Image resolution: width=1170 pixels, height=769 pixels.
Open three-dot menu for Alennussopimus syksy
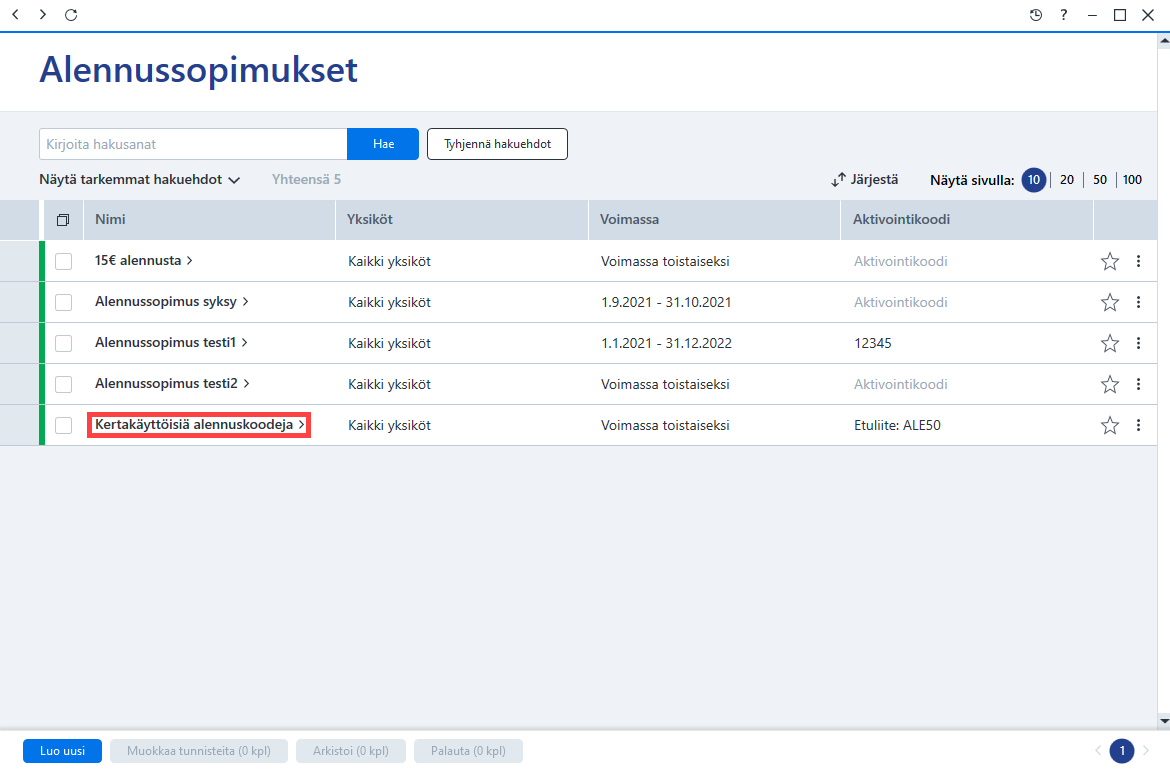(1138, 302)
